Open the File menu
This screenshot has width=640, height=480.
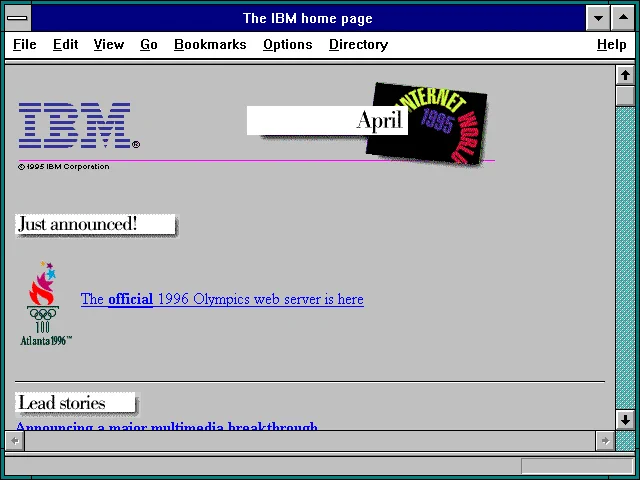[24, 44]
